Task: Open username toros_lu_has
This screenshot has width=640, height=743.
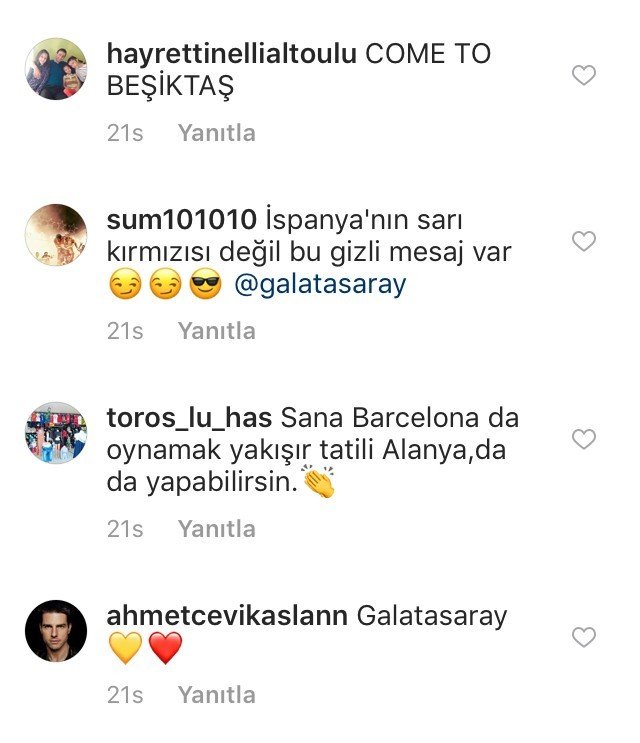Action: tap(189, 418)
